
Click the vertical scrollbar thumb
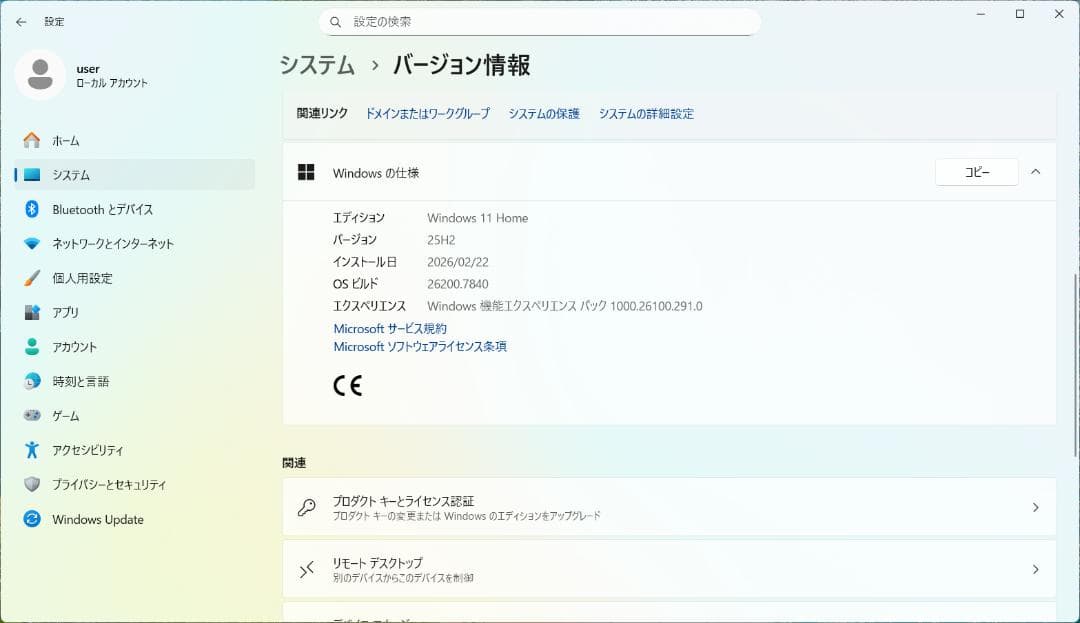pyautogui.click(x=1075, y=365)
